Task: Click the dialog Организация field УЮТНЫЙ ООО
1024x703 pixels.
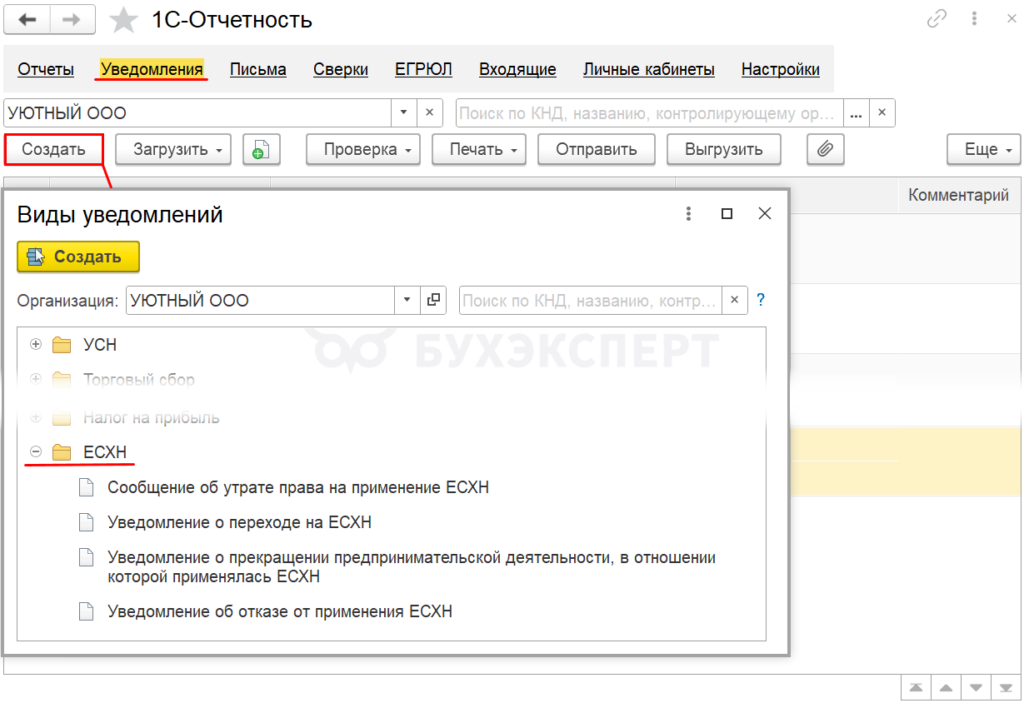Action: (x=261, y=300)
